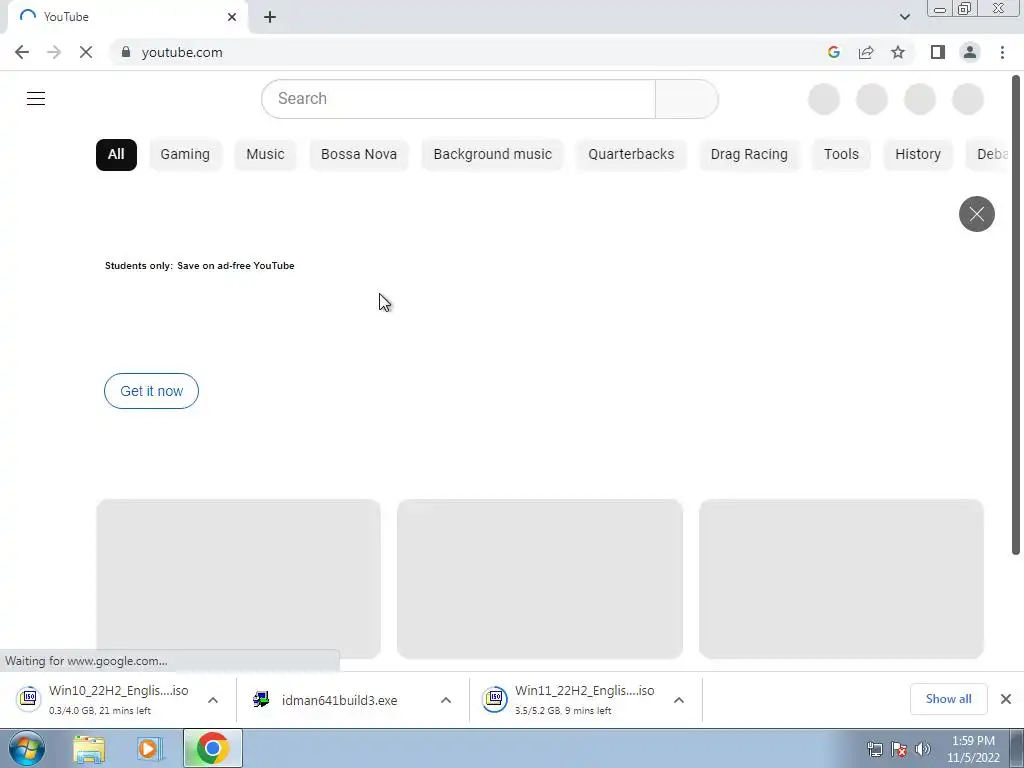
Task: Open a new tab with the plus button
Action: (270, 17)
